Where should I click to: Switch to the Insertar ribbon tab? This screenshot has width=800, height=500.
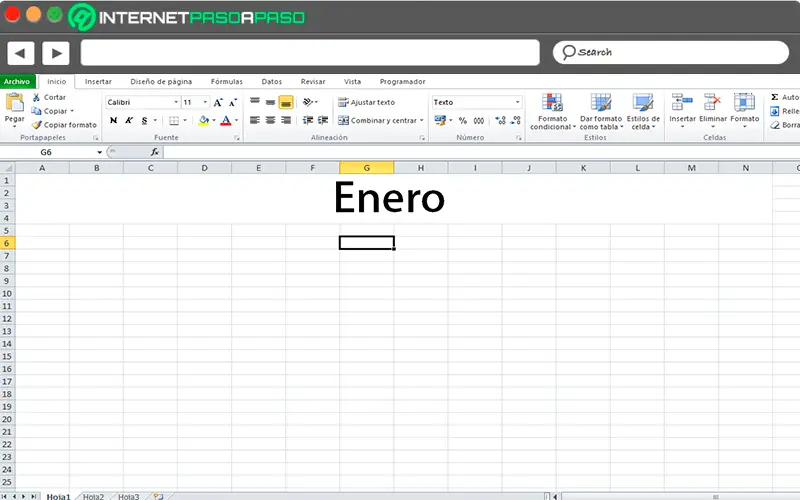(98, 82)
